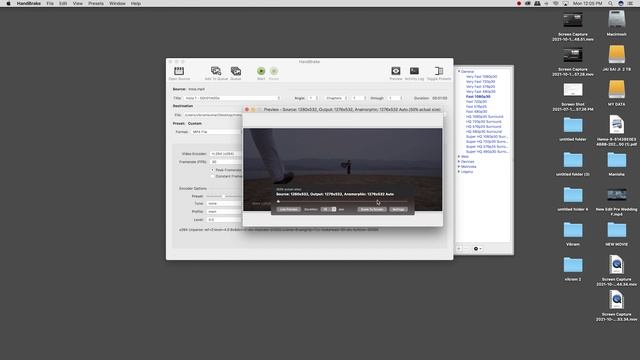Start encoding with the green Start icon
640x360 pixels.
261,71
